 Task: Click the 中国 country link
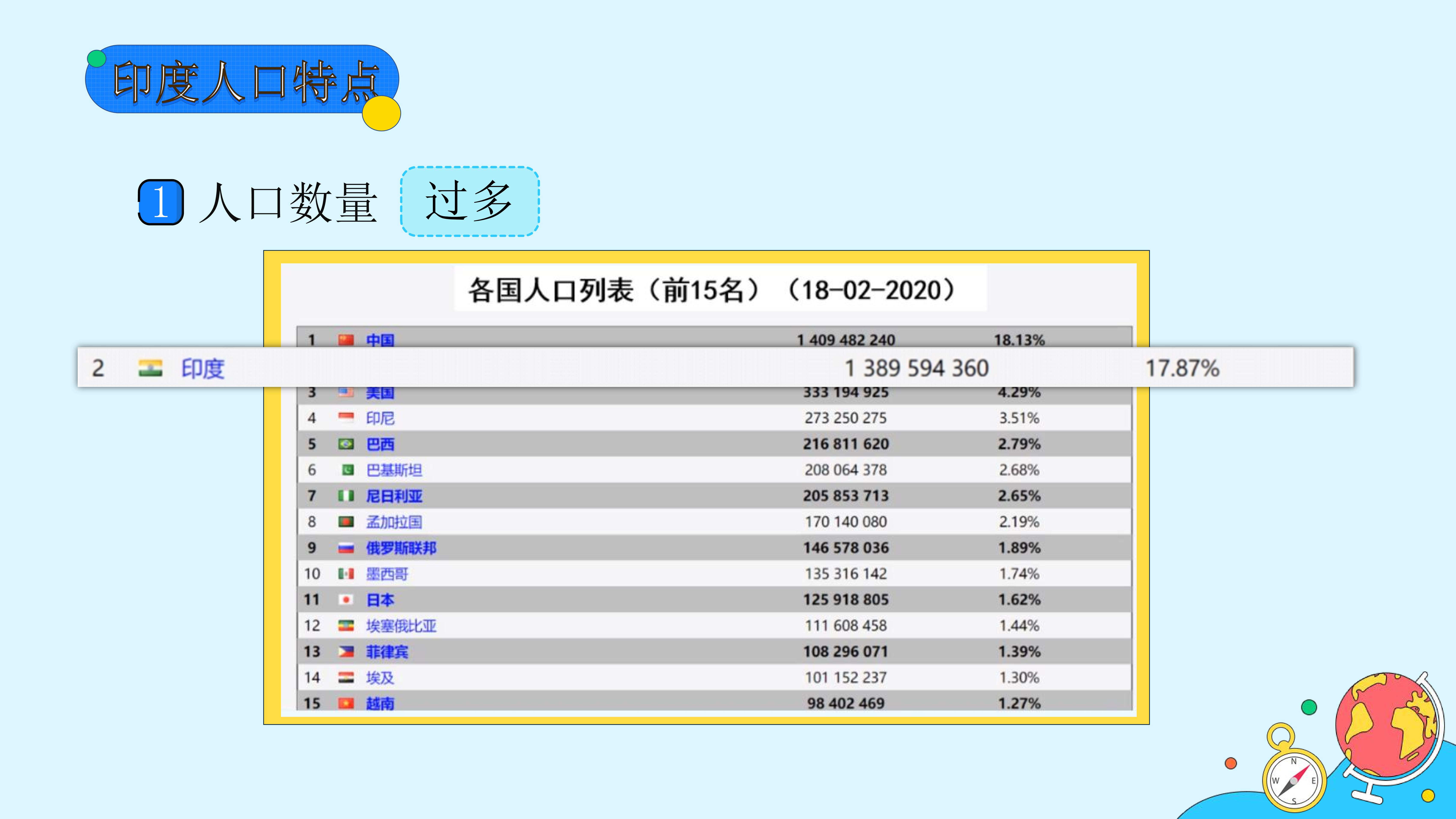coord(380,340)
